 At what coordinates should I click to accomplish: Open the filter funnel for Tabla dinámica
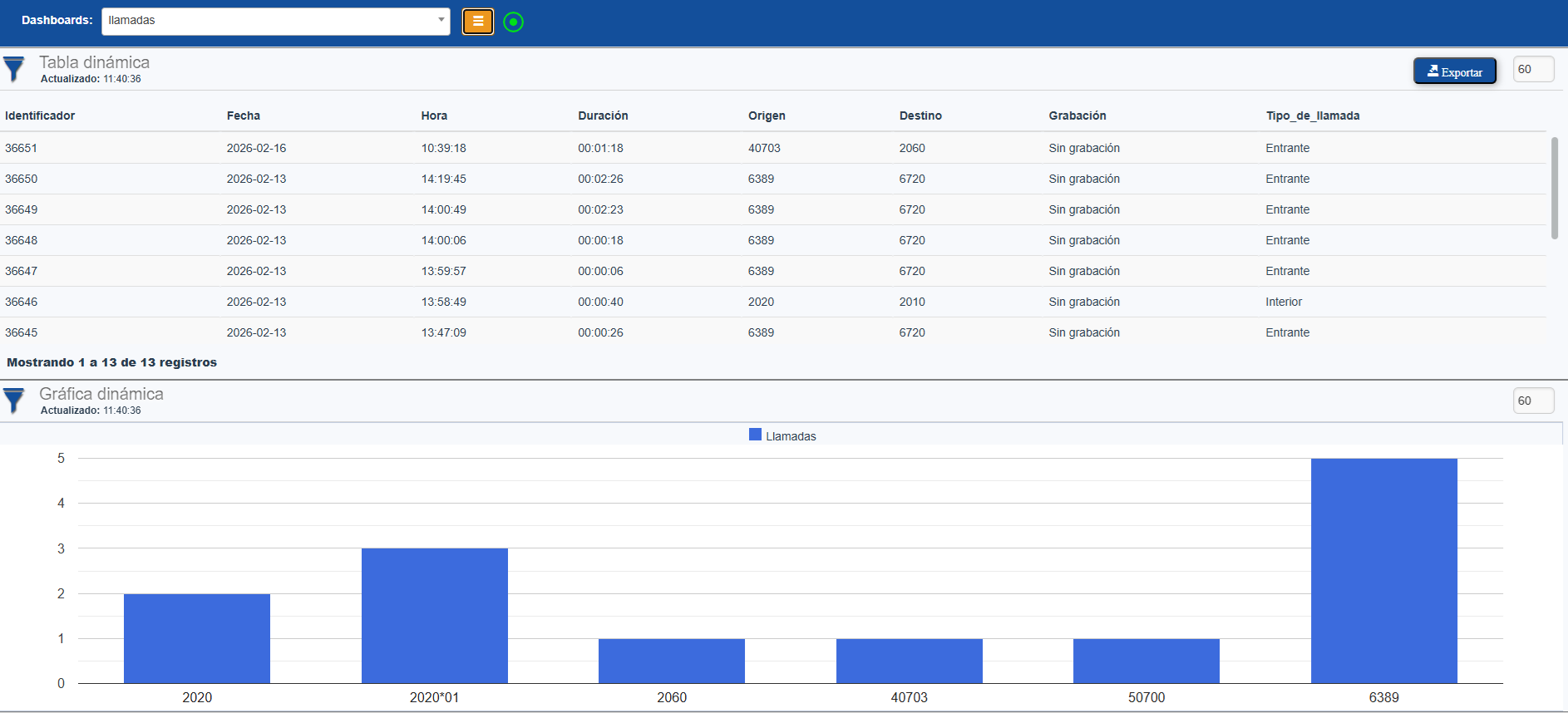14,70
